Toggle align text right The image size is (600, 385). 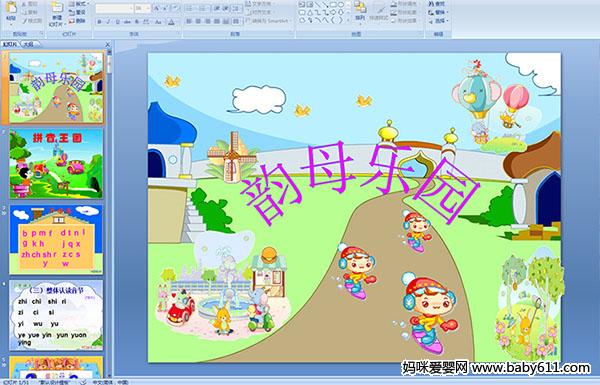(207, 21)
